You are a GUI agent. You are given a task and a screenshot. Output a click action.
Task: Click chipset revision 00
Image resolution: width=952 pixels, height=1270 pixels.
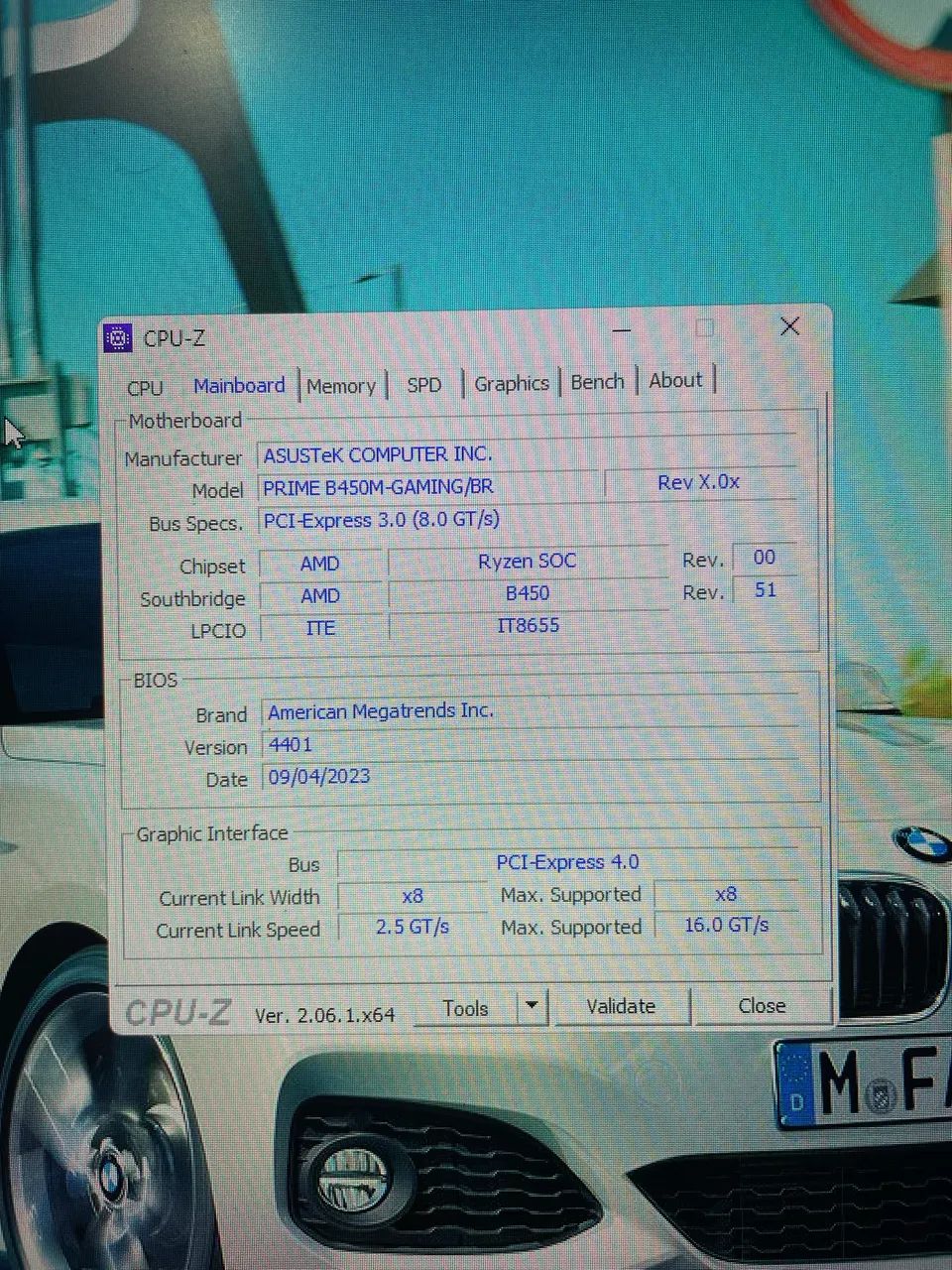click(x=765, y=558)
